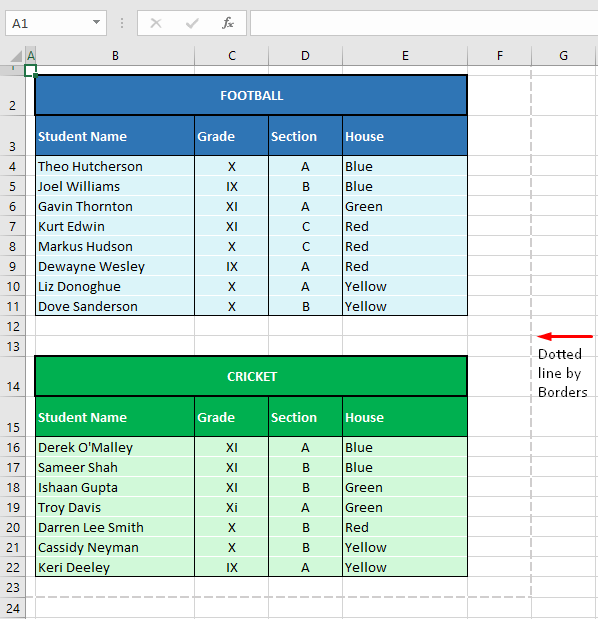Select row 2 header
Image resolution: width=598 pixels, height=619 pixels.
click(13, 95)
